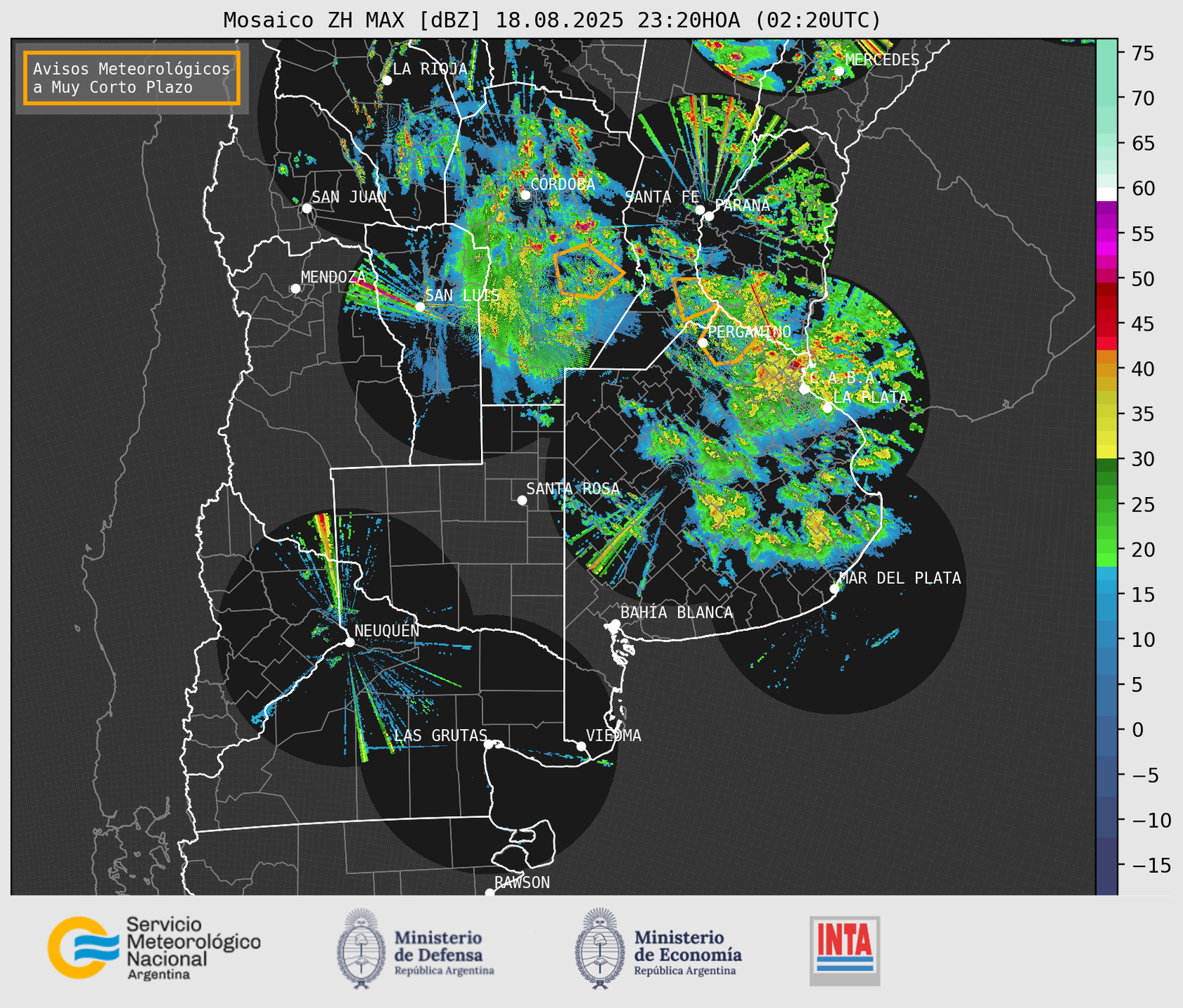Click the VIEDMA city label
1183x1008 pixels.
(x=614, y=735)
